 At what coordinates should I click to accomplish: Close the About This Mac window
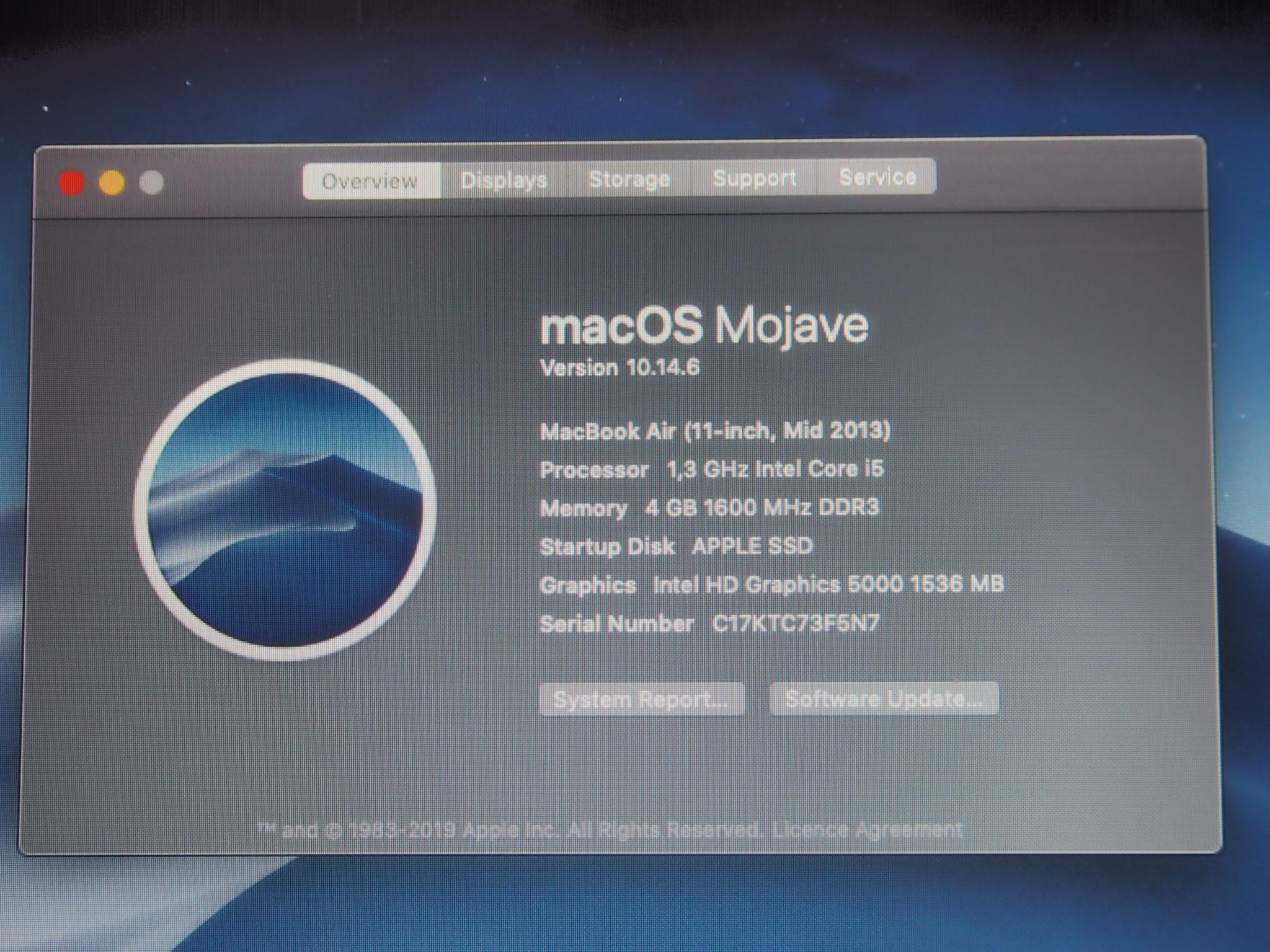(73, 183)
